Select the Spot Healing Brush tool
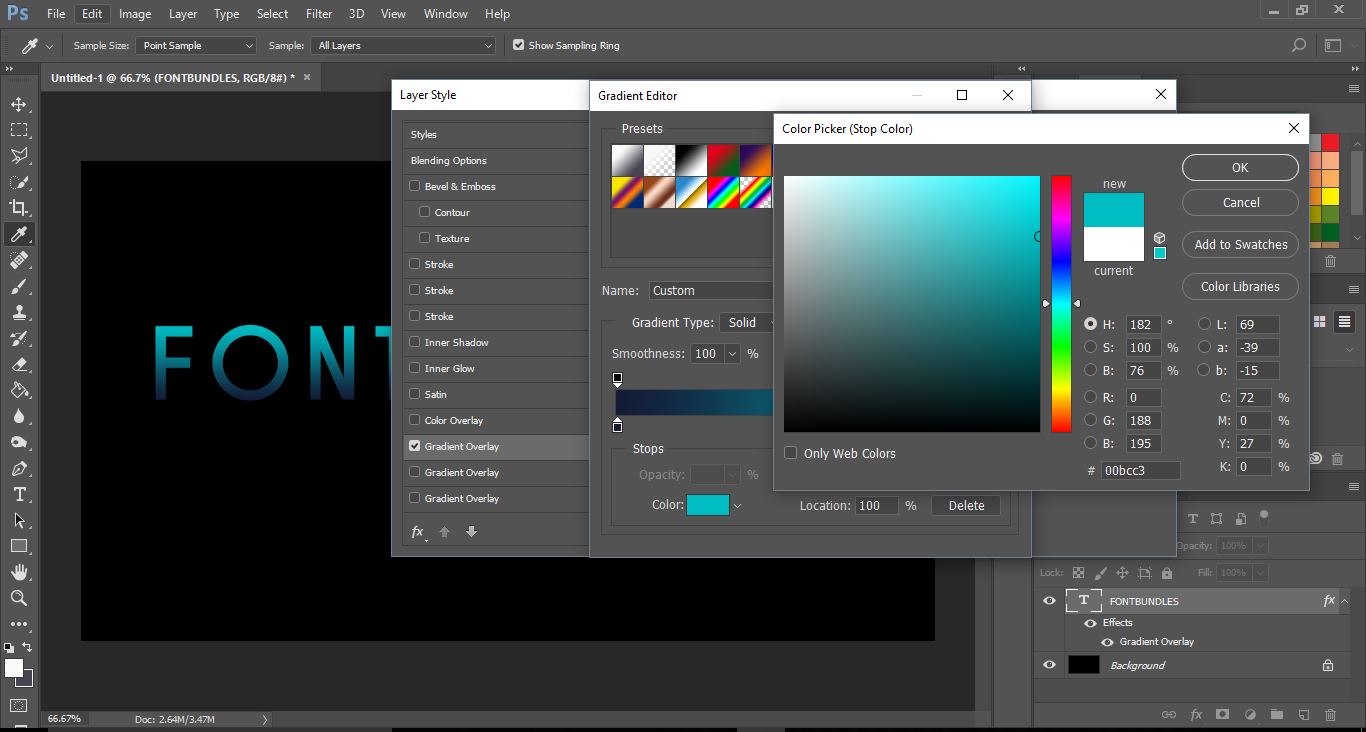Screen dimensions: 1366x732 pos(19,260)
